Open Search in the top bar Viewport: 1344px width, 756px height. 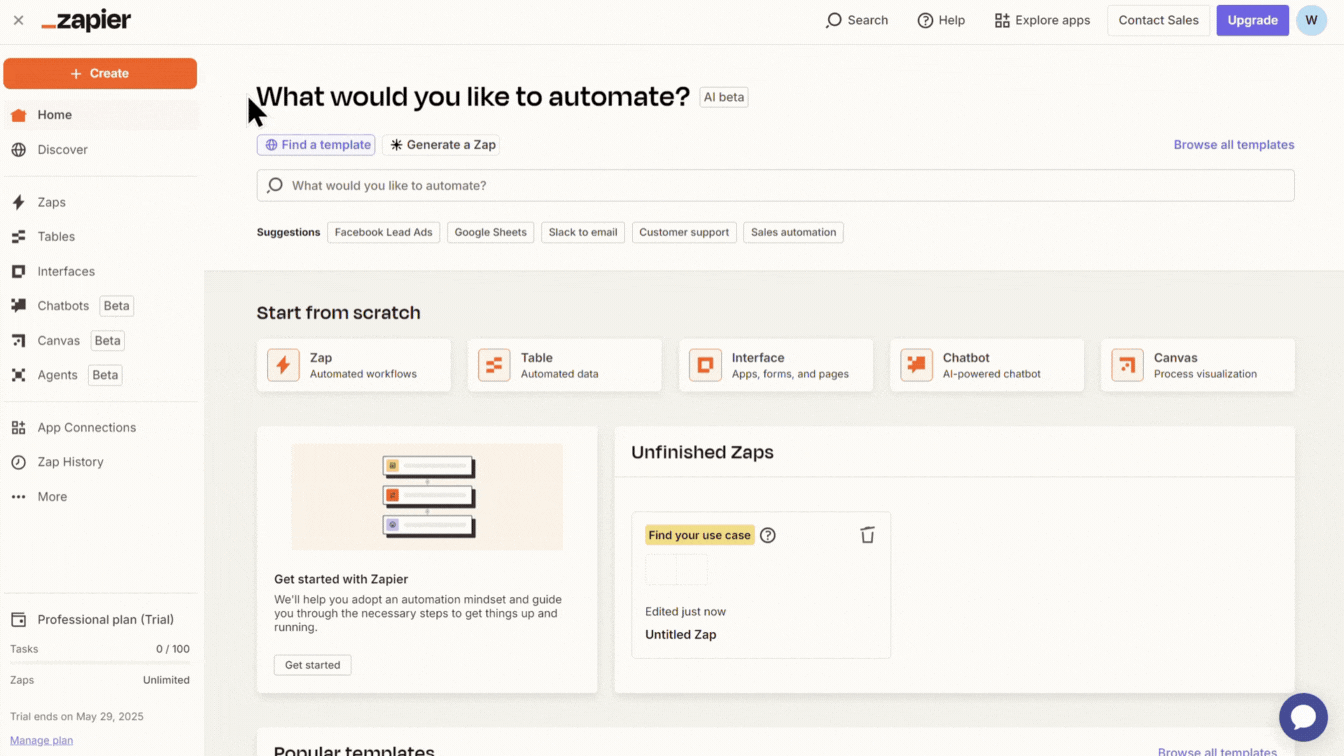coord(857,20)
